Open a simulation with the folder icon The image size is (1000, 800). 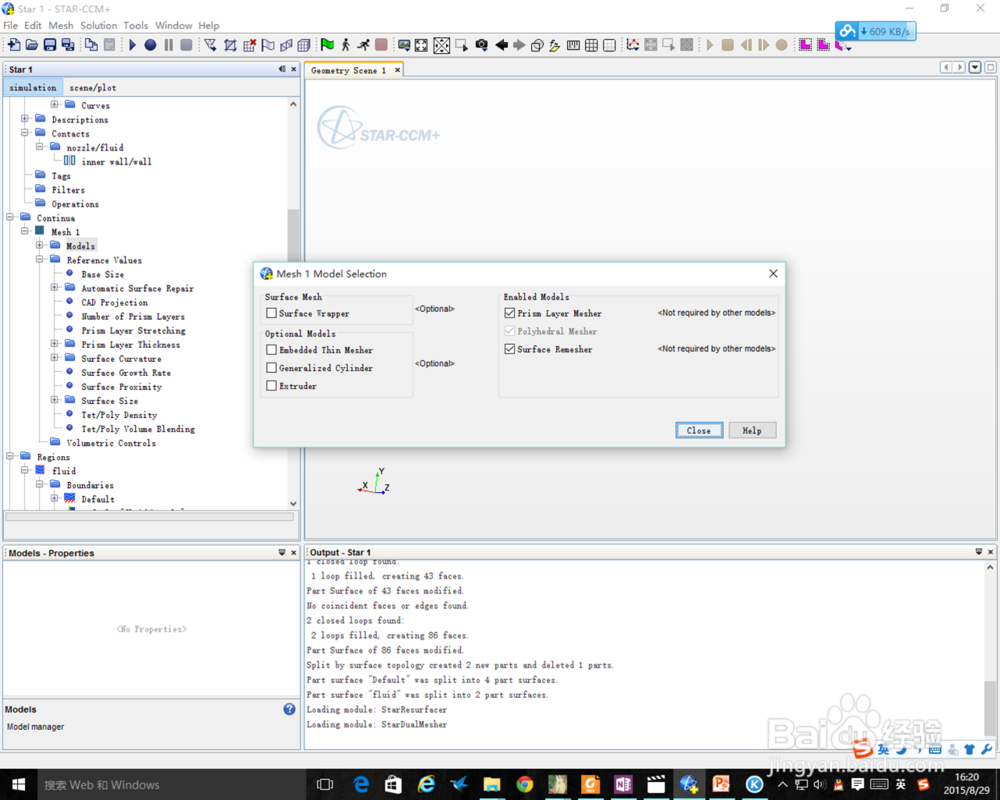31,45
